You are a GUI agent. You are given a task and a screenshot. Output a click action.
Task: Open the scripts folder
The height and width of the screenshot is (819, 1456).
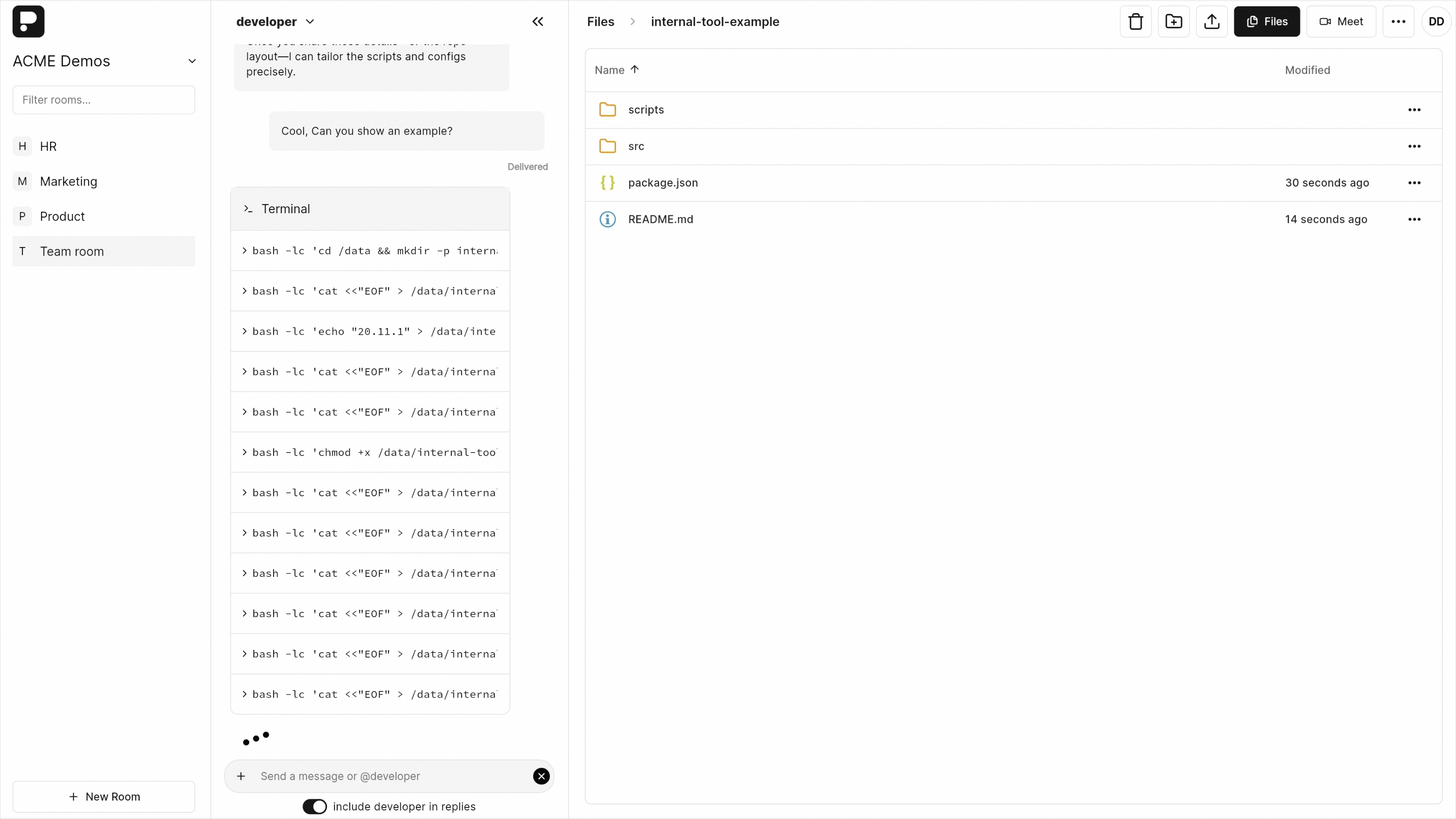click(646, 110)
